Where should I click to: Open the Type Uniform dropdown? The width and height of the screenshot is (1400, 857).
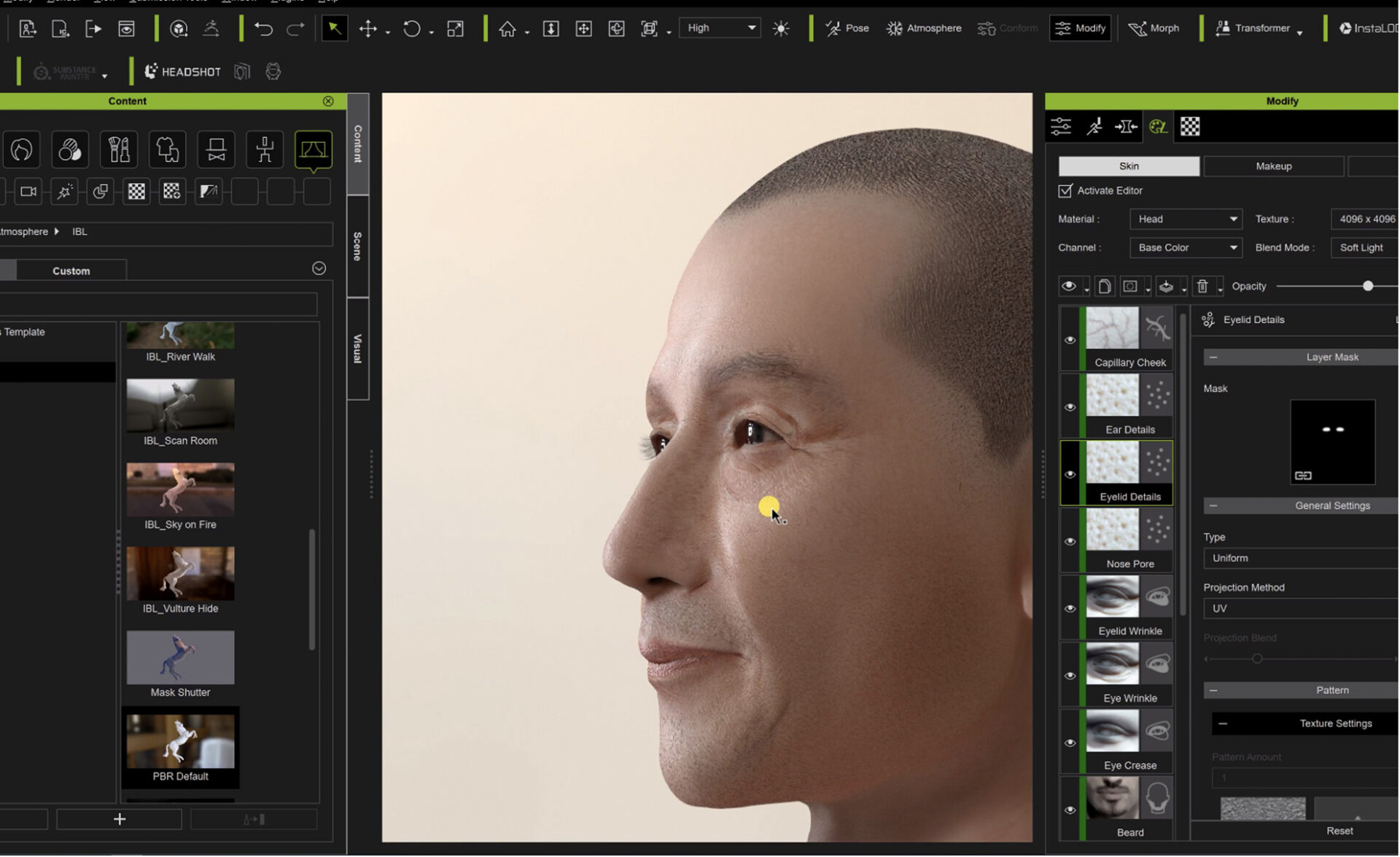tap(1301, 558)
